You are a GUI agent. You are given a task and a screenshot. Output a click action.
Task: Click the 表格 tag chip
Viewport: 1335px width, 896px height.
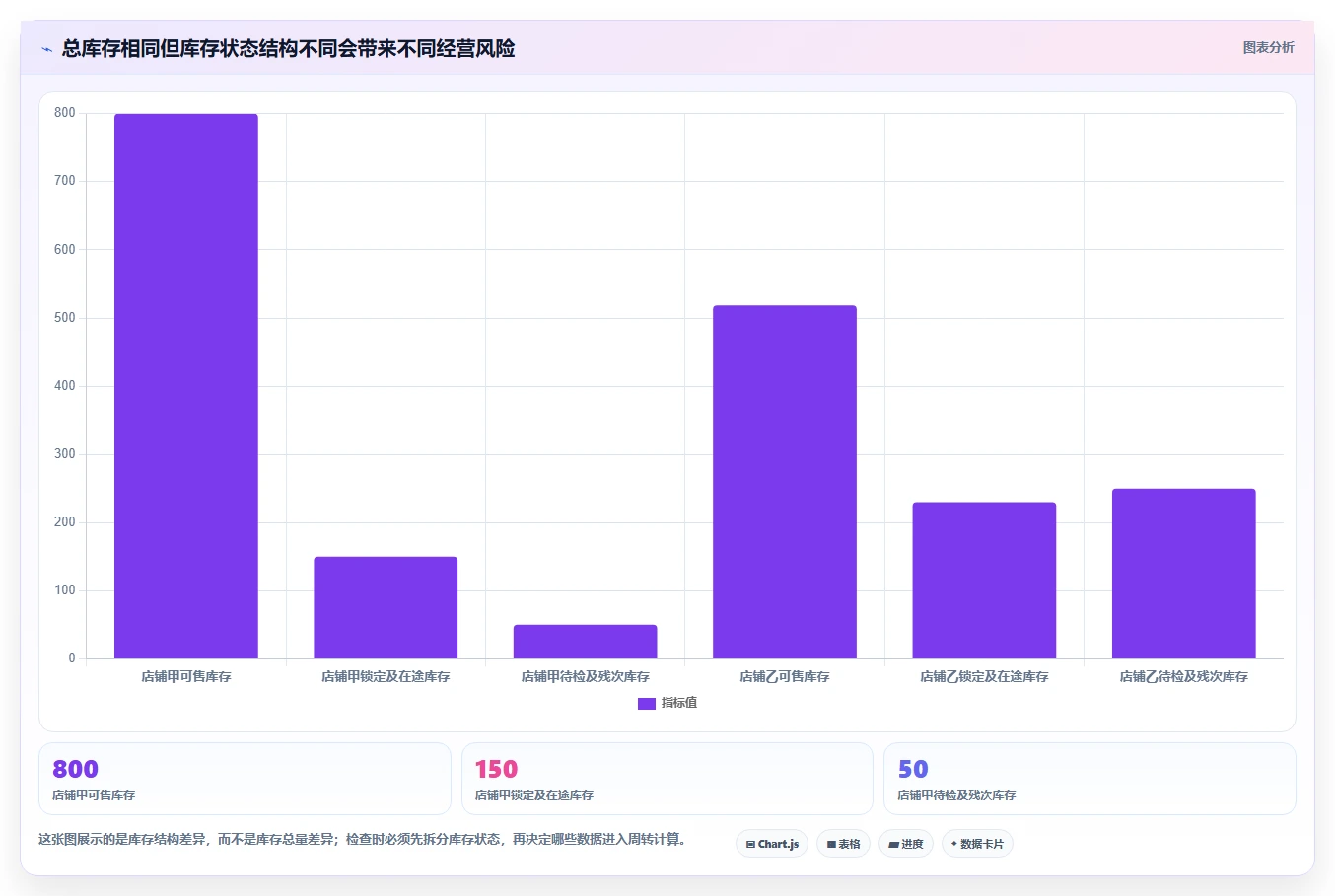843,844
